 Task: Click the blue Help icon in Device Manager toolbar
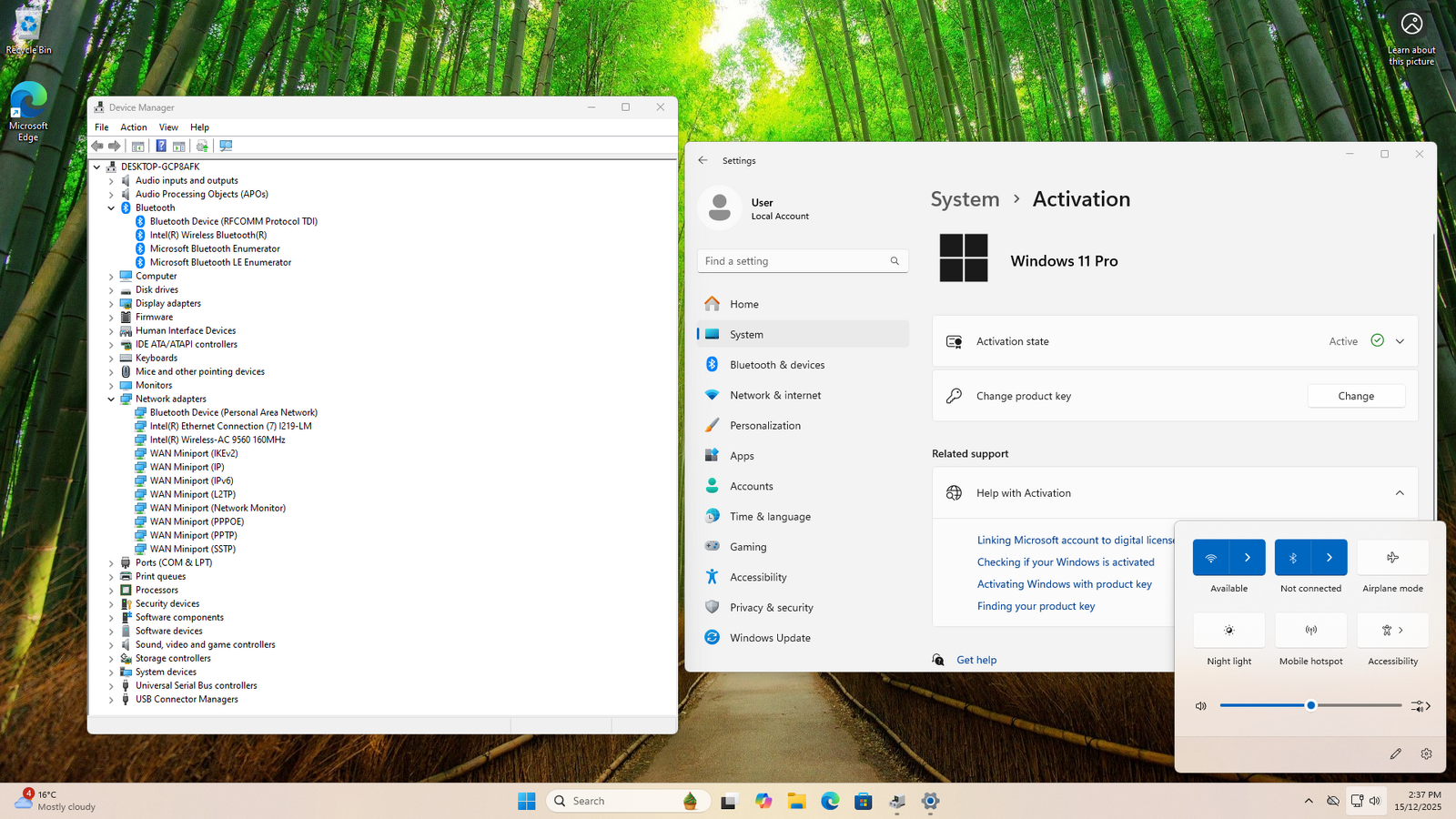coord(161,146)
